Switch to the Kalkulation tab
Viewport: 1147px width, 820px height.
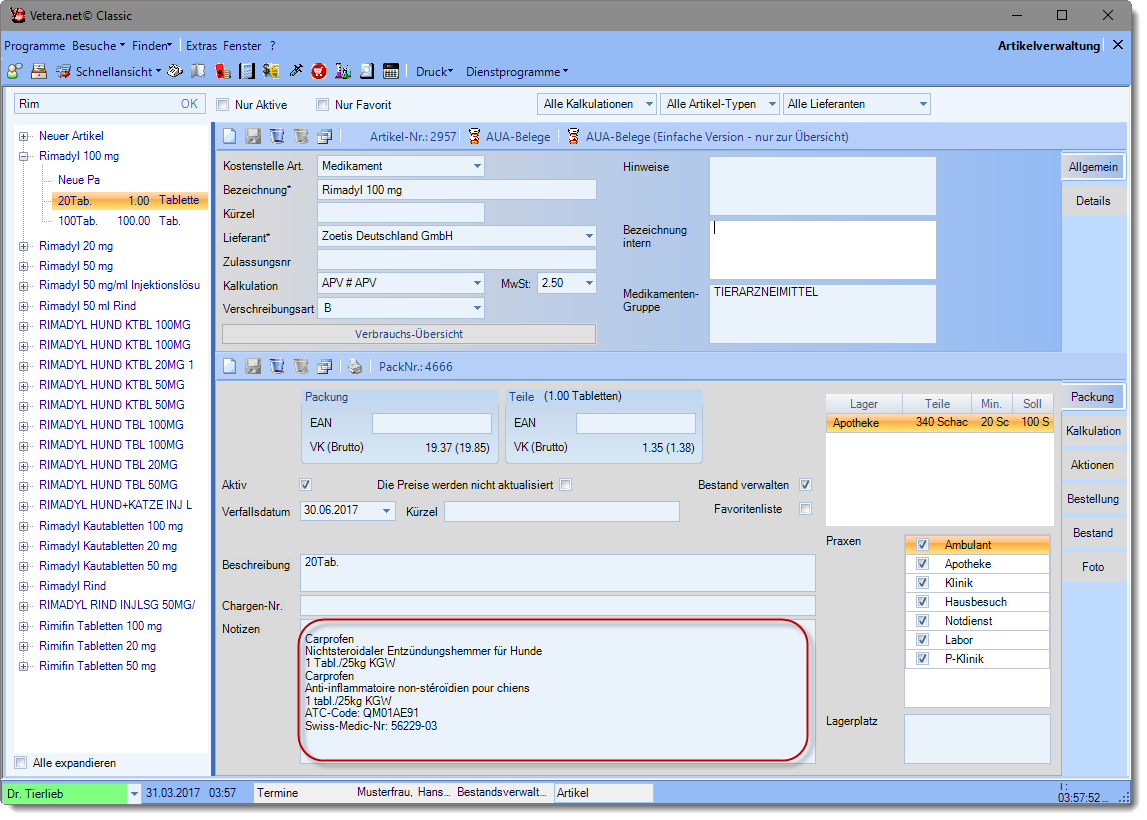tap(1092, 431)
